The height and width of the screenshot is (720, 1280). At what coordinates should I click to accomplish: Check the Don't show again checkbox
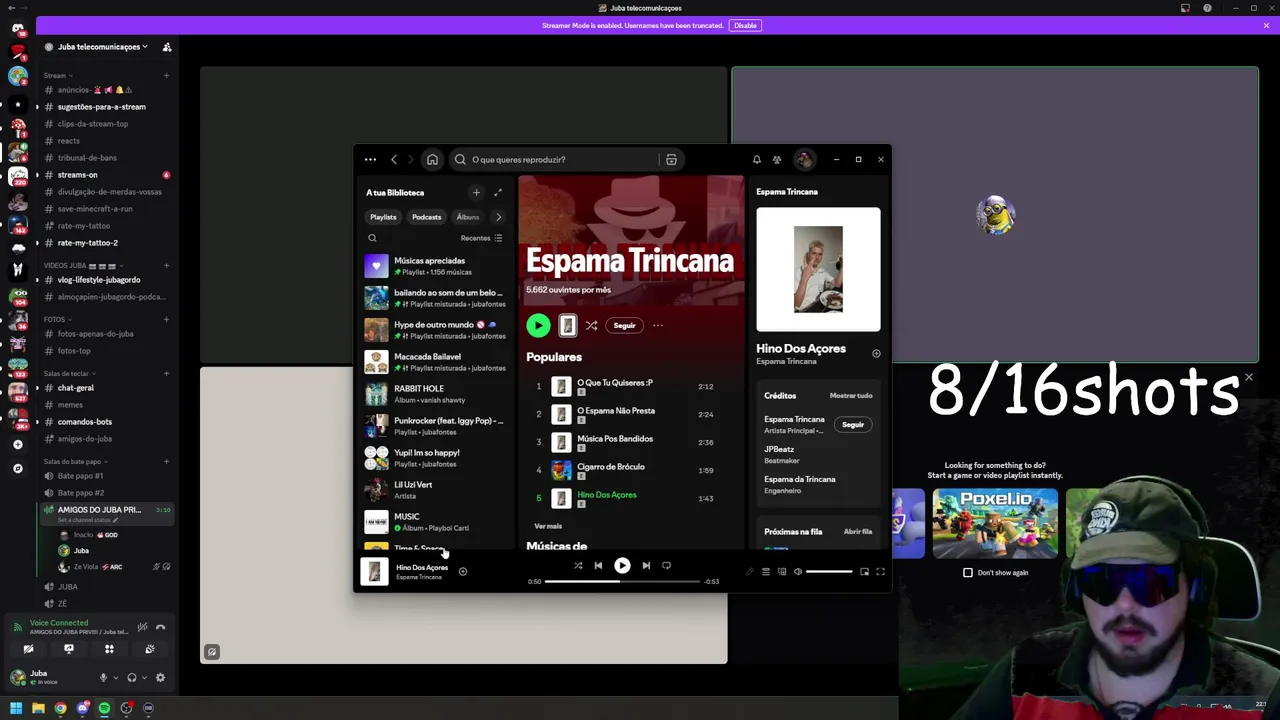(967, 573)
